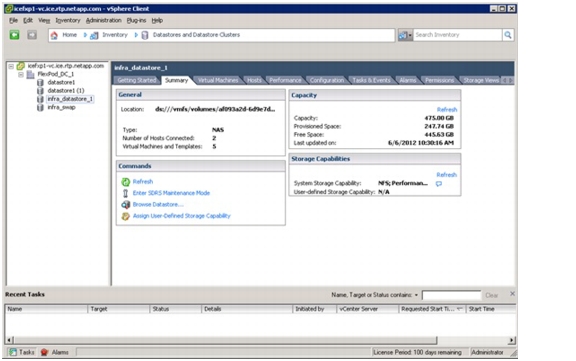This screenshot has width=576, height=361.
Task: Sort tasks by the Name column header
Action: coord(46,309)
